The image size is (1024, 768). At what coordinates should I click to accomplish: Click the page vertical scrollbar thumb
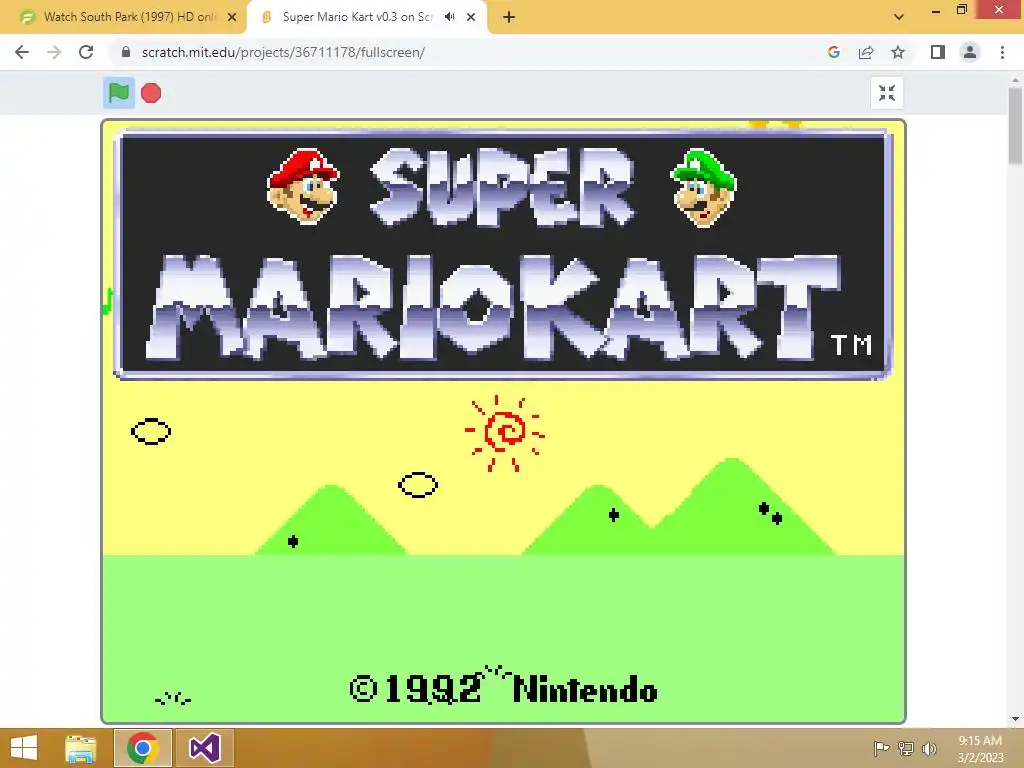pyautogui.click(x=1016, y=125)
